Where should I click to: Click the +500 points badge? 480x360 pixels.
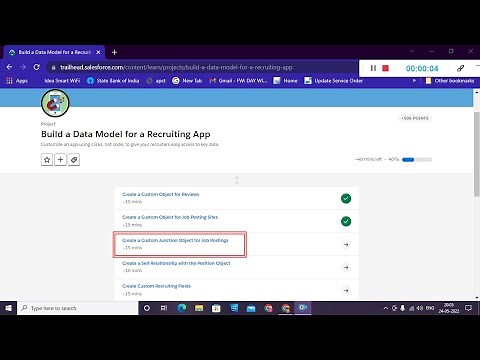point(415,118)
